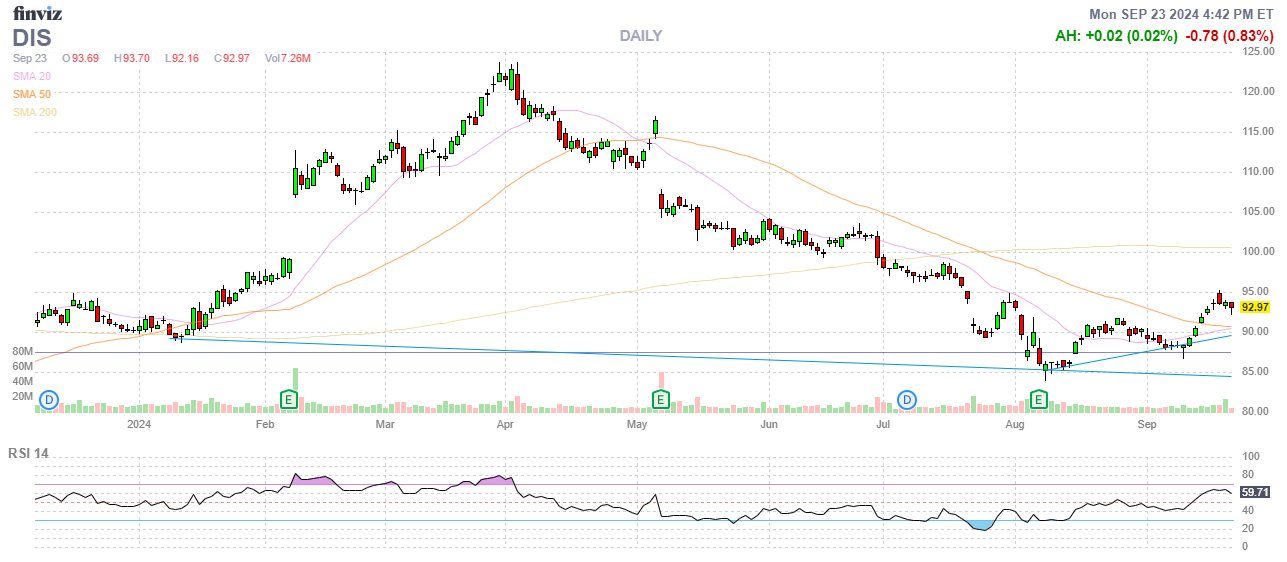Click the finviz logo
The image size is (1287, 562).
click(x=39, y=14)
